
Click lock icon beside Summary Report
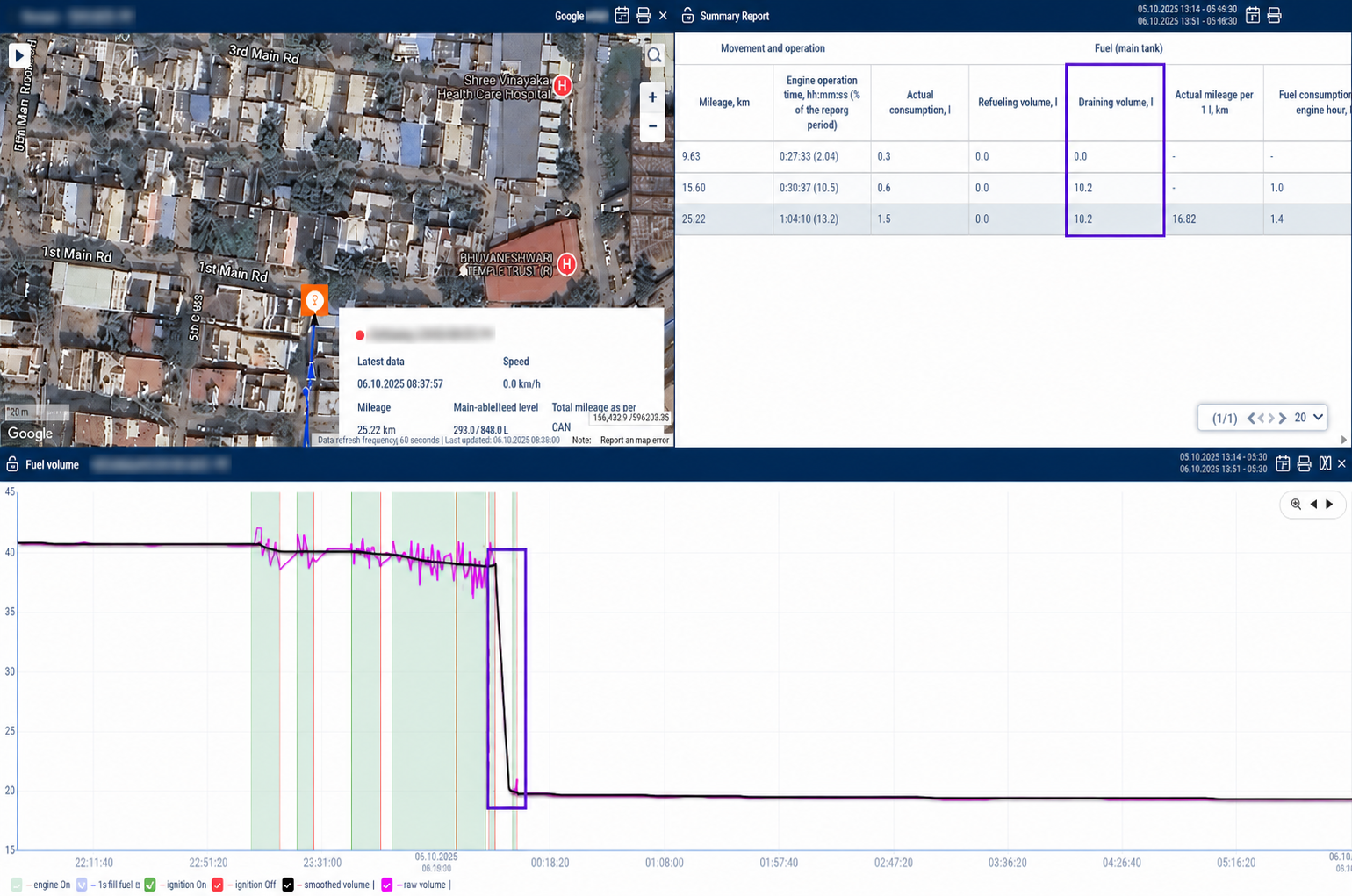coord(687,16)
